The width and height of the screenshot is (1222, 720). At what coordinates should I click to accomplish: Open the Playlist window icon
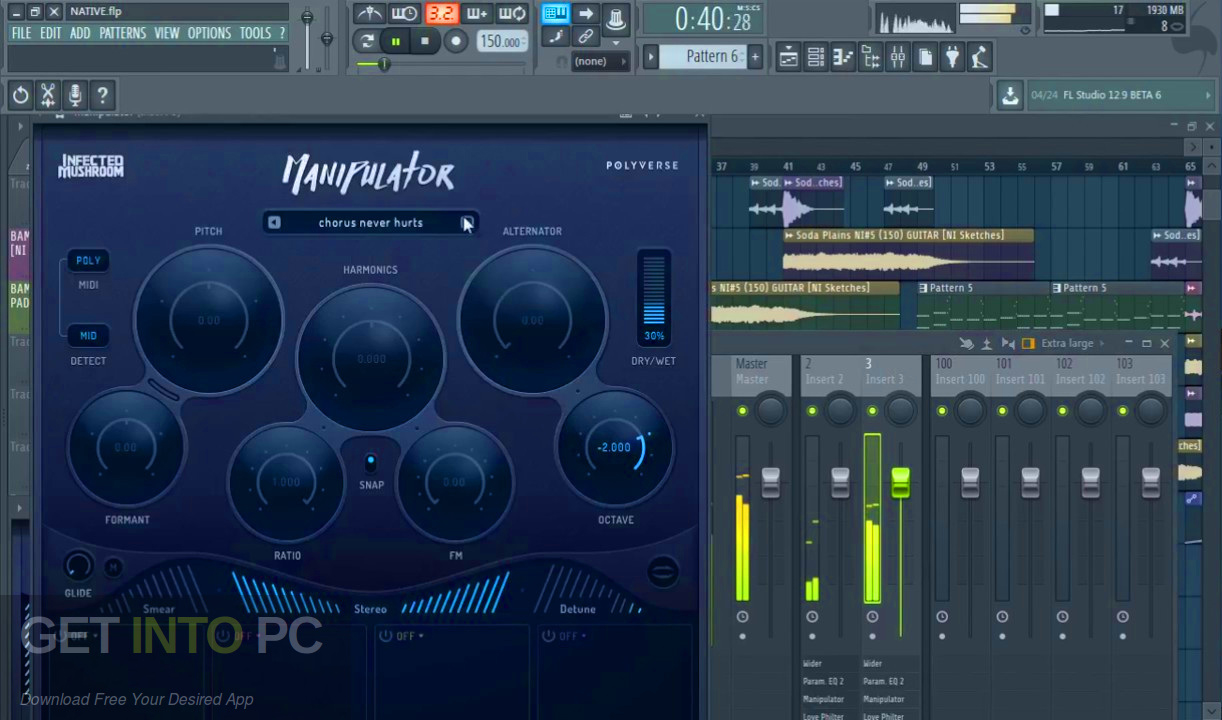click(789, 58)
